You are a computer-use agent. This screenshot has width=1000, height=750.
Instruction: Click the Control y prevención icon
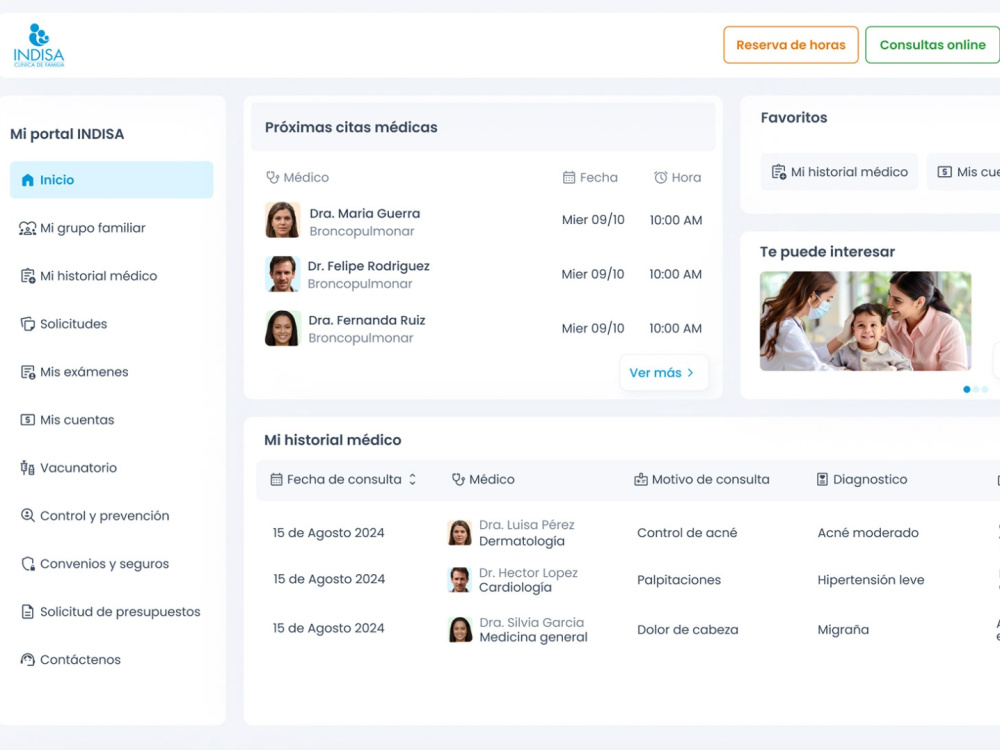coord(27,515)
